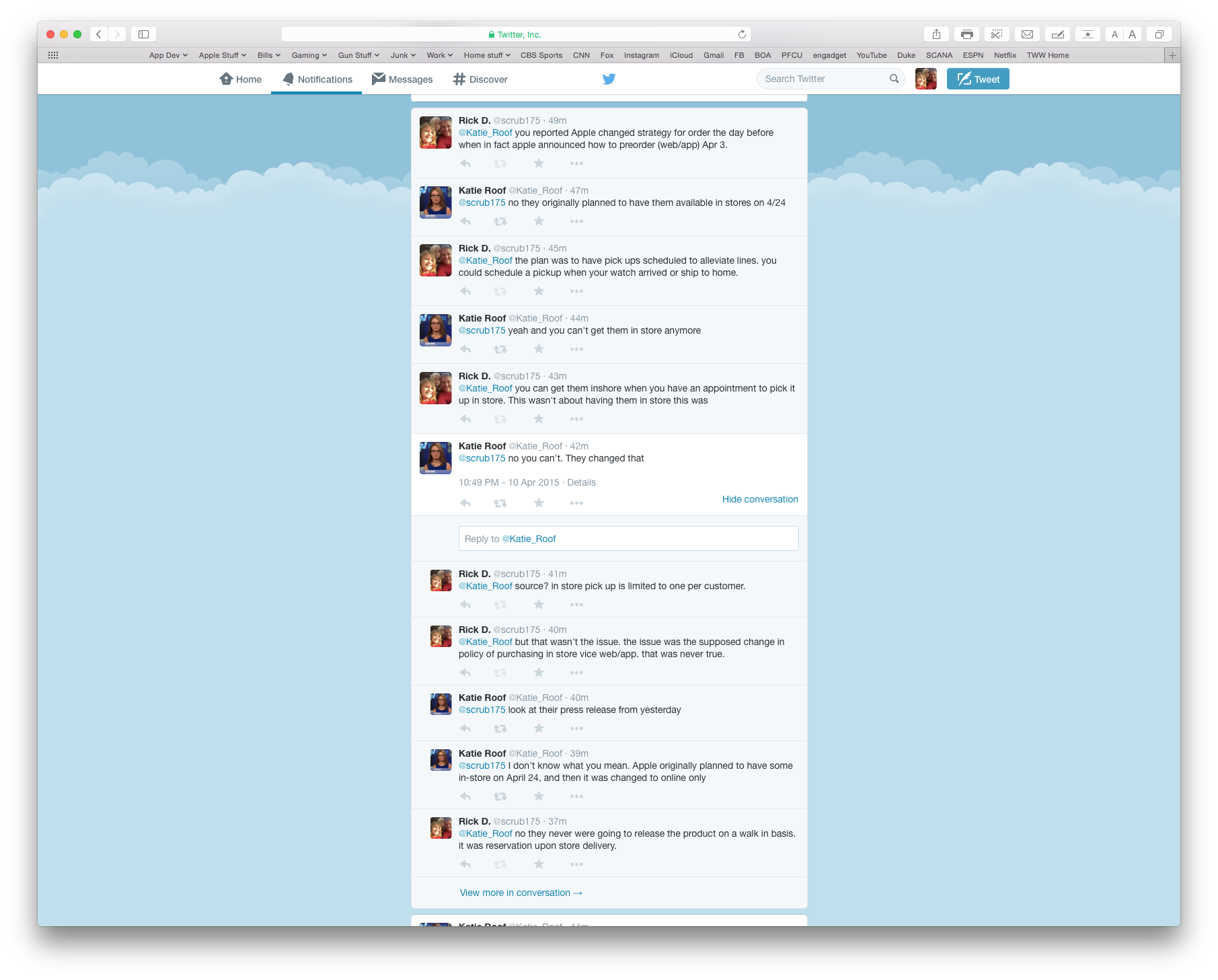Open @Katie_Roof mention in Rick D.'s 49m tweet
1218x980 pixels.
pos(486,133)
